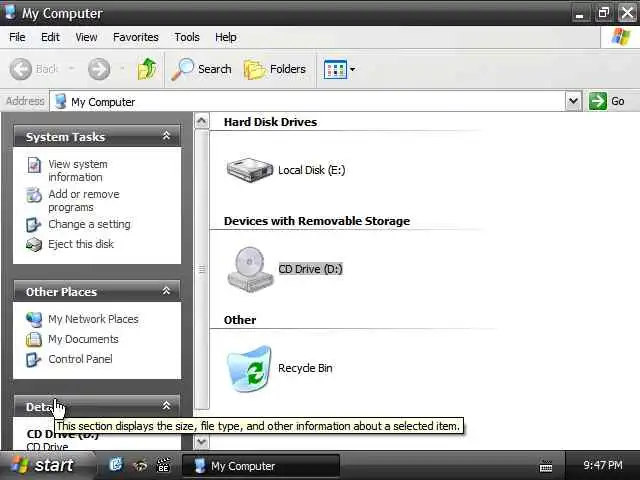Click My Documents icon

point(34,339)
